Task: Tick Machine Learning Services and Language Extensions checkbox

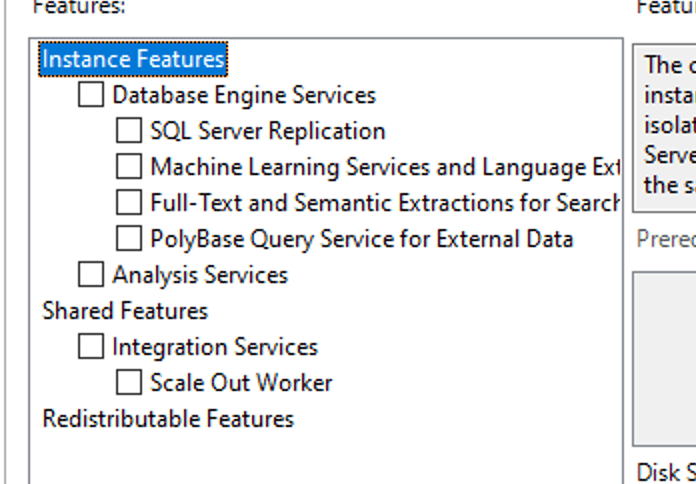Action: [x=129, y=167]
